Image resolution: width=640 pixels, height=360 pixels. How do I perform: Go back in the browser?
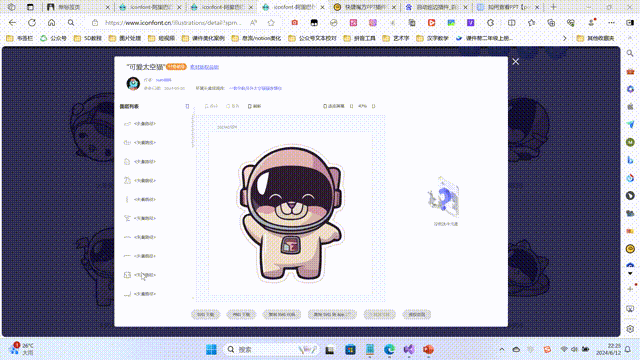pyautogui.click(x=13, y=23)
